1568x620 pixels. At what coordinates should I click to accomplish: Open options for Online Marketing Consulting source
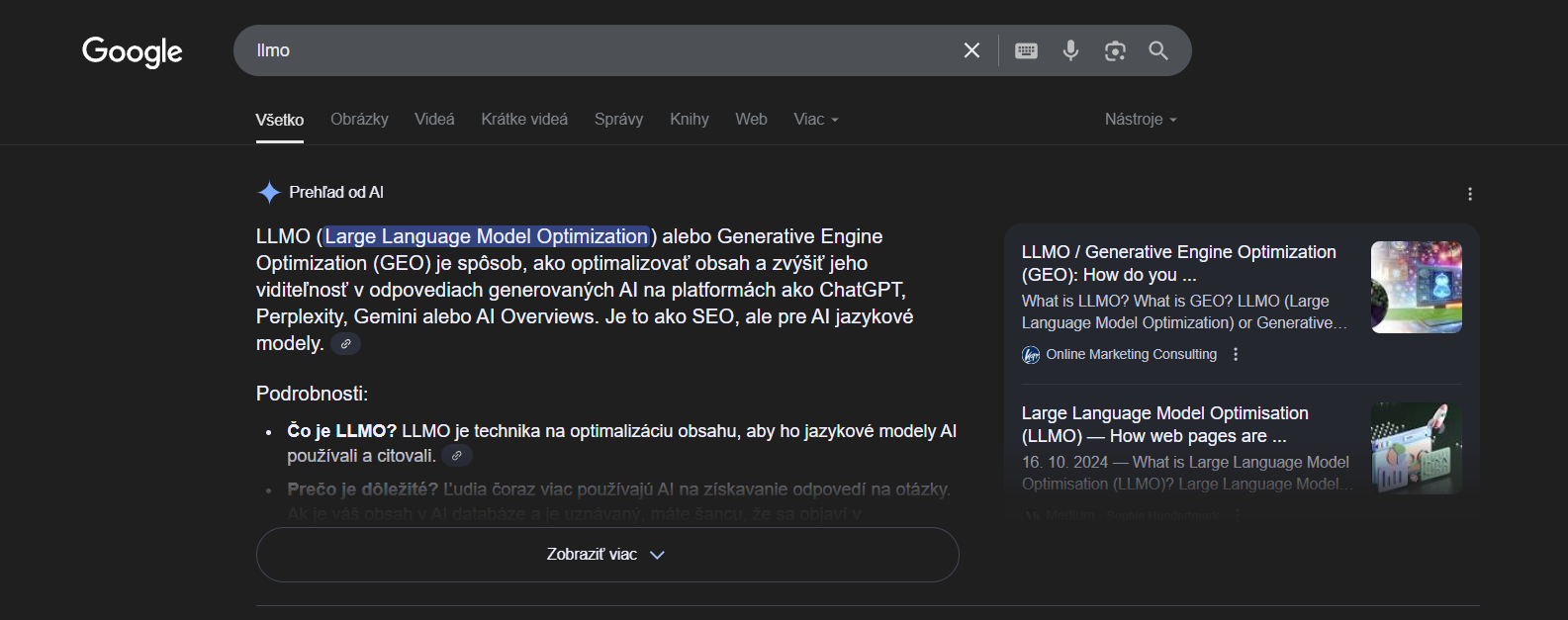click(1236, 354)
